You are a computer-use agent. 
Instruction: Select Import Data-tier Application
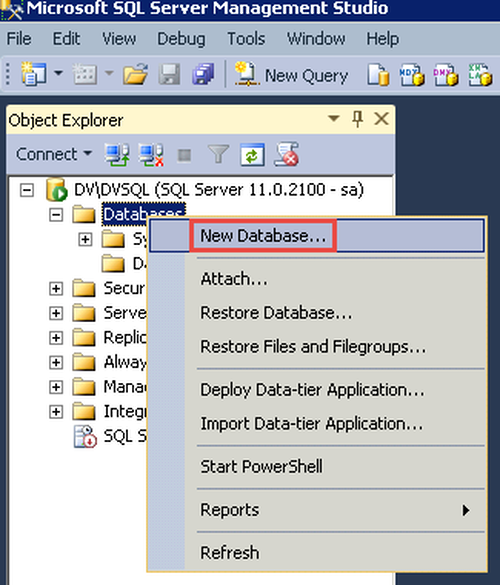(317, 424)
